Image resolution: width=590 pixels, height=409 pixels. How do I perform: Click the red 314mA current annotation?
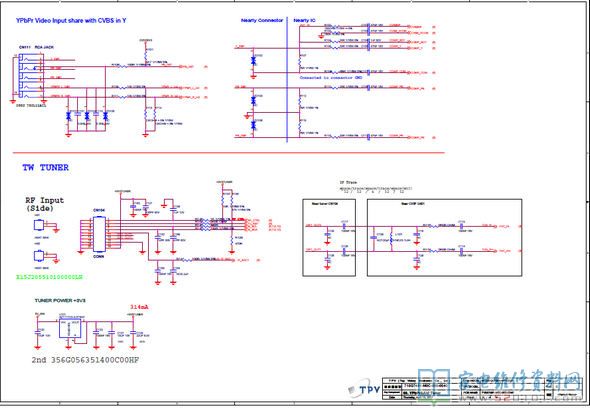click(x=139, y=307)
